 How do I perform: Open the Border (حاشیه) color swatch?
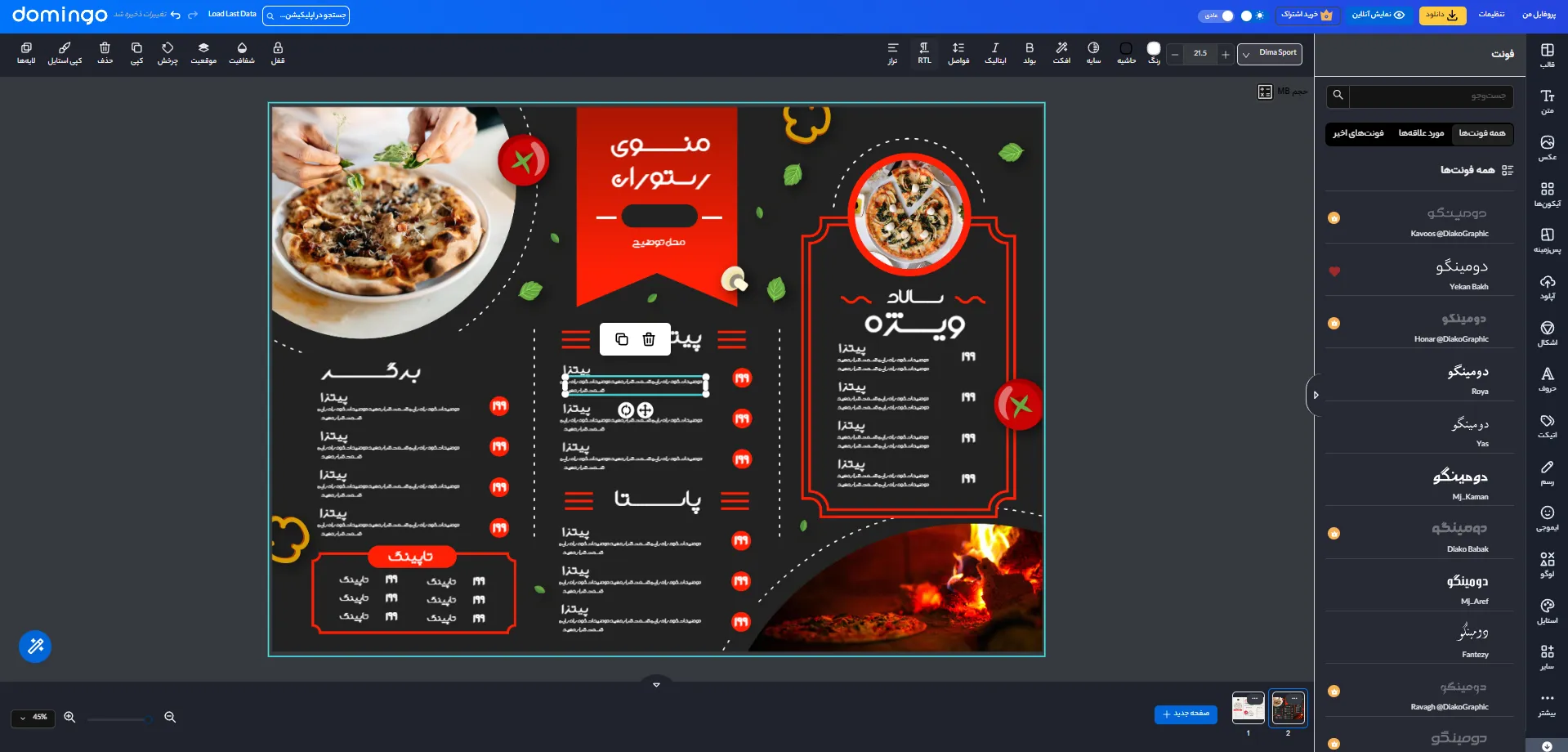coord(1126,49)
